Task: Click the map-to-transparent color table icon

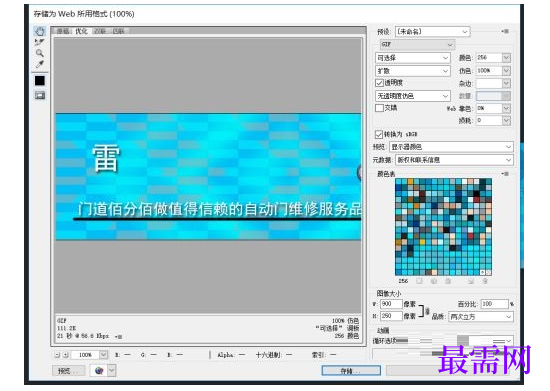Action: 419,281
